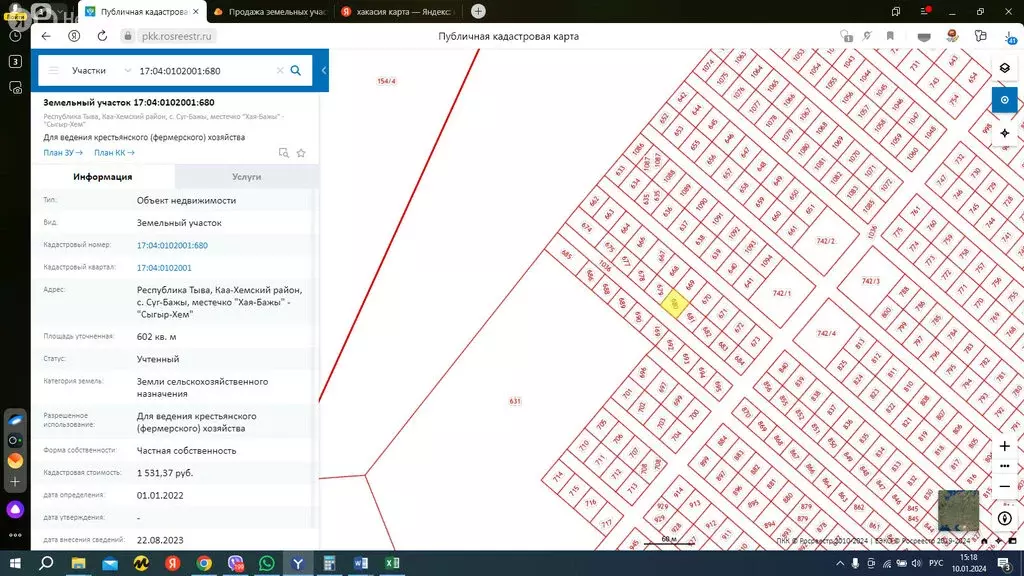Show hidden system tray icons
1024x576 pixels.
tap(840, 563)
